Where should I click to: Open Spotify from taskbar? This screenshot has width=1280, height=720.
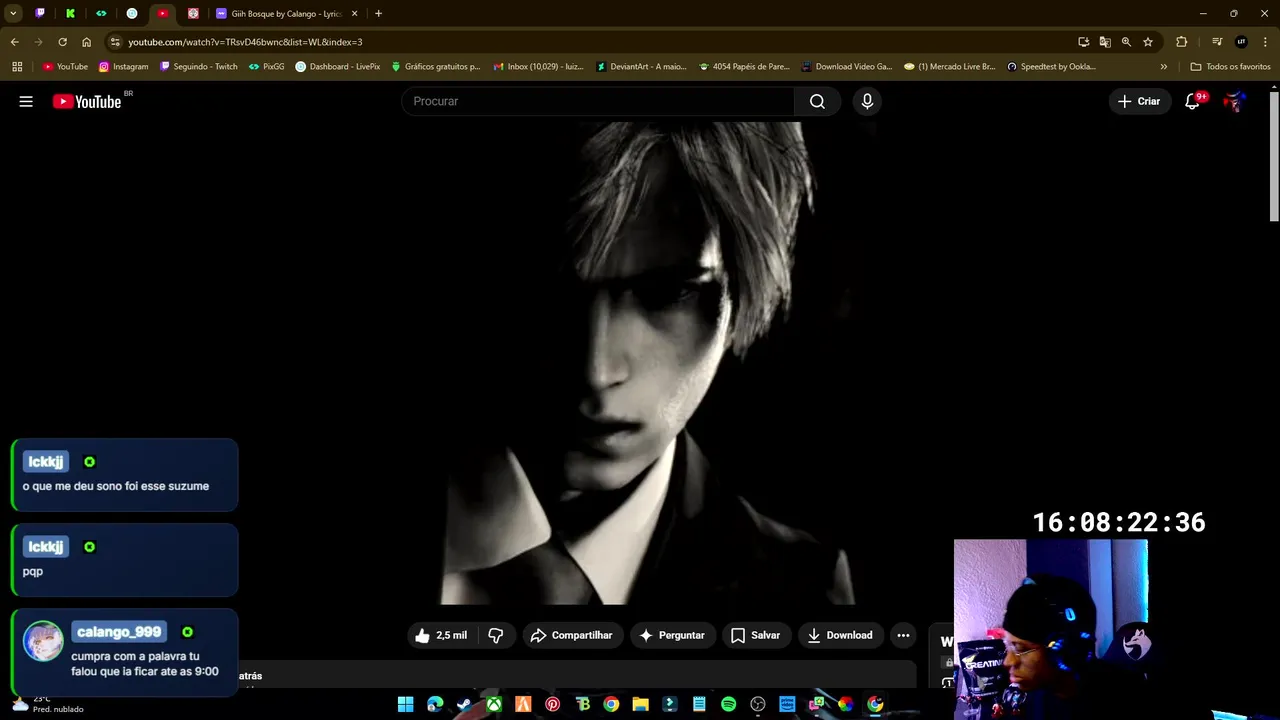728,705
